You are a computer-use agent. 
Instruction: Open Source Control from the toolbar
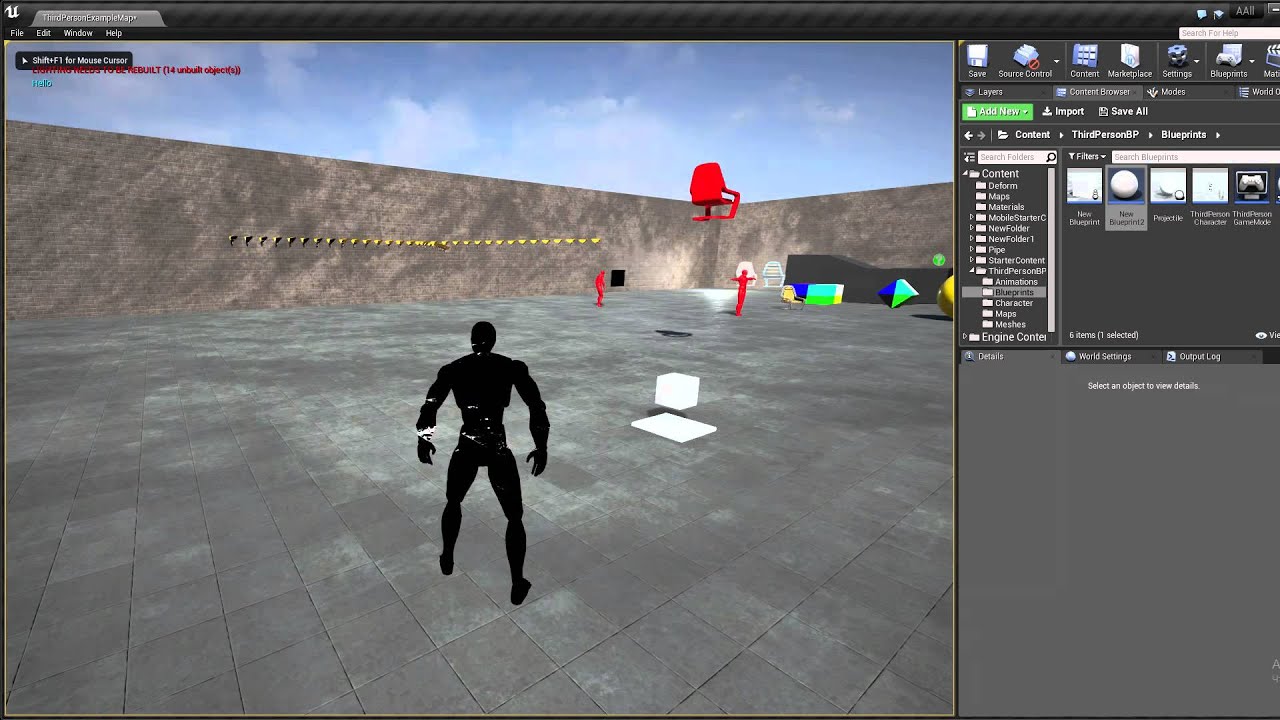[1025, 61]
